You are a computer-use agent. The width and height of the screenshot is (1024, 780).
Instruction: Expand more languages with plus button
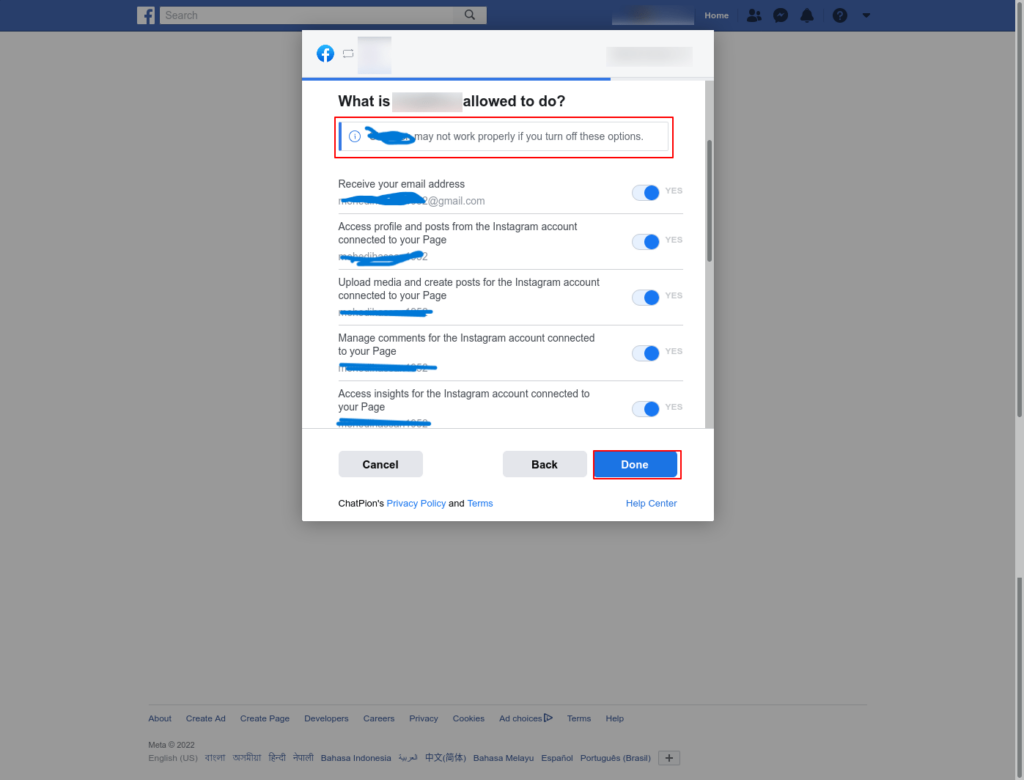pyautogui.click(x=669, y=758)
